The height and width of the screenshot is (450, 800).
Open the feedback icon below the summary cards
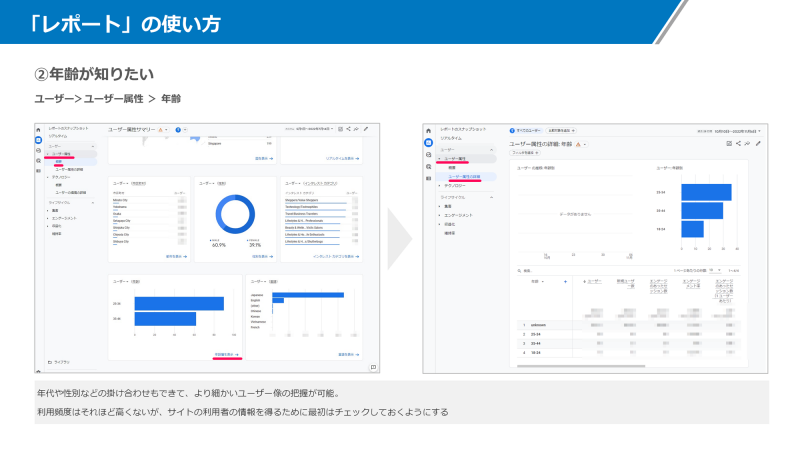372,367
